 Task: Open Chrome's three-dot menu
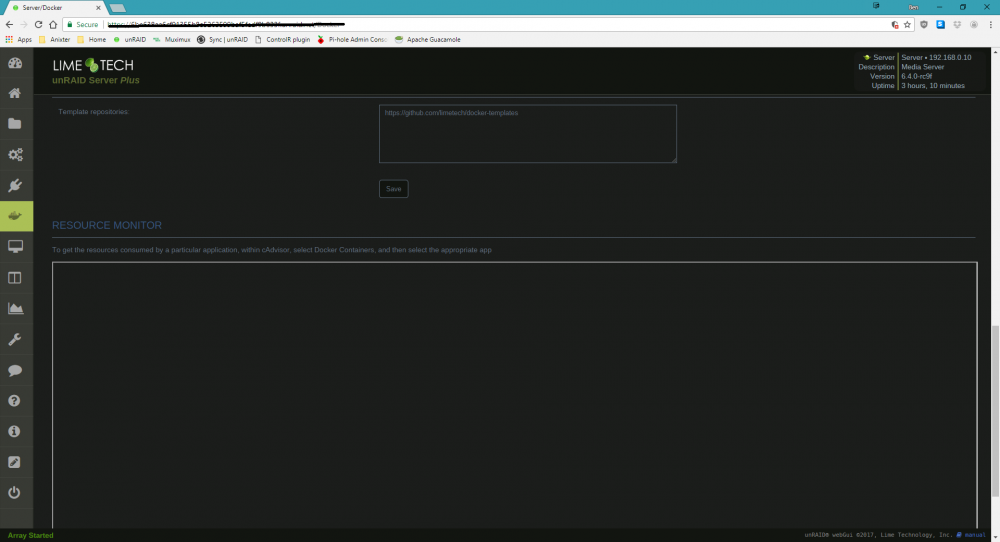pyautogui.click(x=990, y=24)
